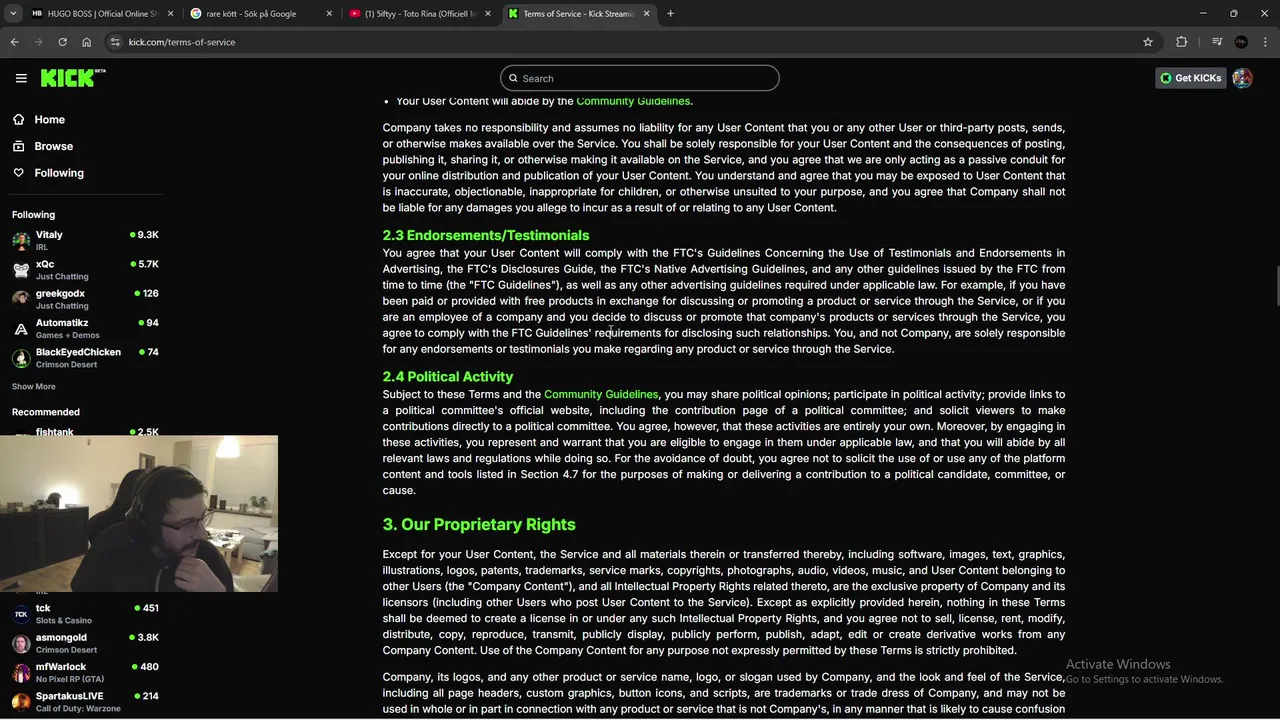Image resolution: width=1280 pixels, height=720 pixels.
Task: Close the HUGO BOSS tab
Action: coord(170,14)
